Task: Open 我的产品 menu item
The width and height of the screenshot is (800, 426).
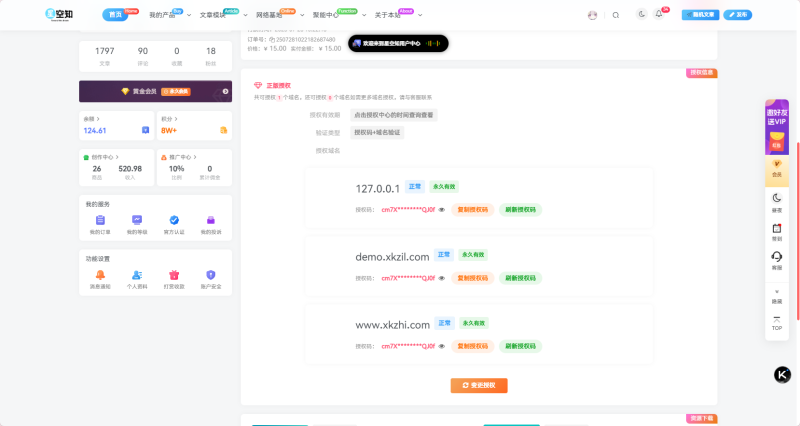Action: click(x=162, y=15)
